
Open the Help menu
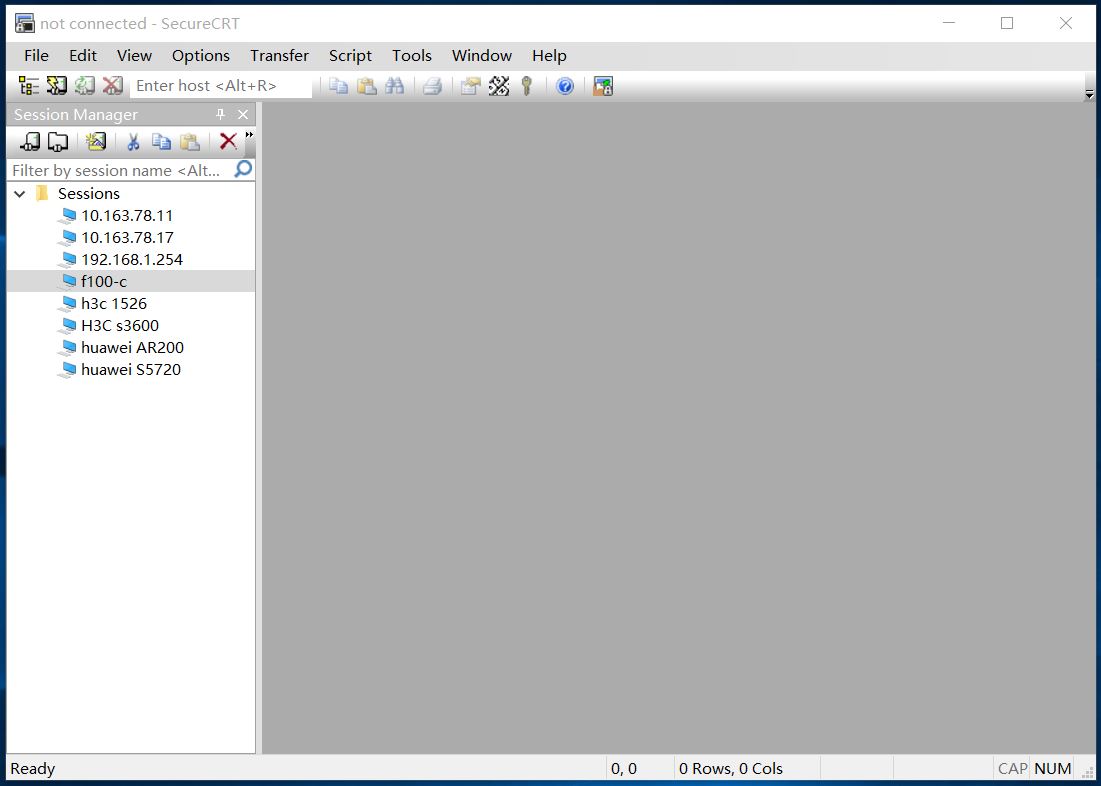[x=549, y=55]
